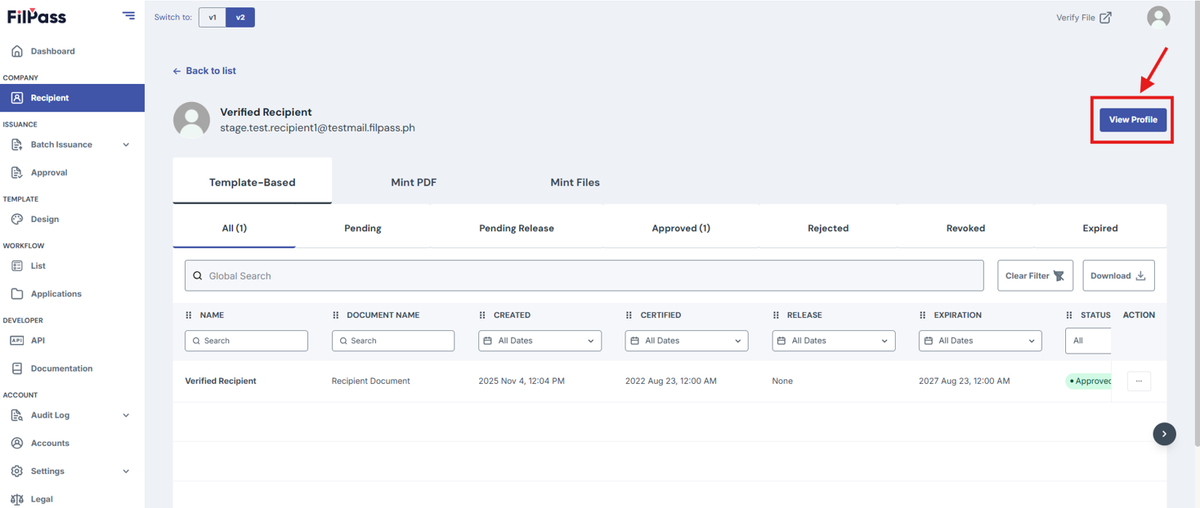Click the round scroll-right arrow button
This screenshot has height=508, width=1200.
click(x=1164, y=433)
